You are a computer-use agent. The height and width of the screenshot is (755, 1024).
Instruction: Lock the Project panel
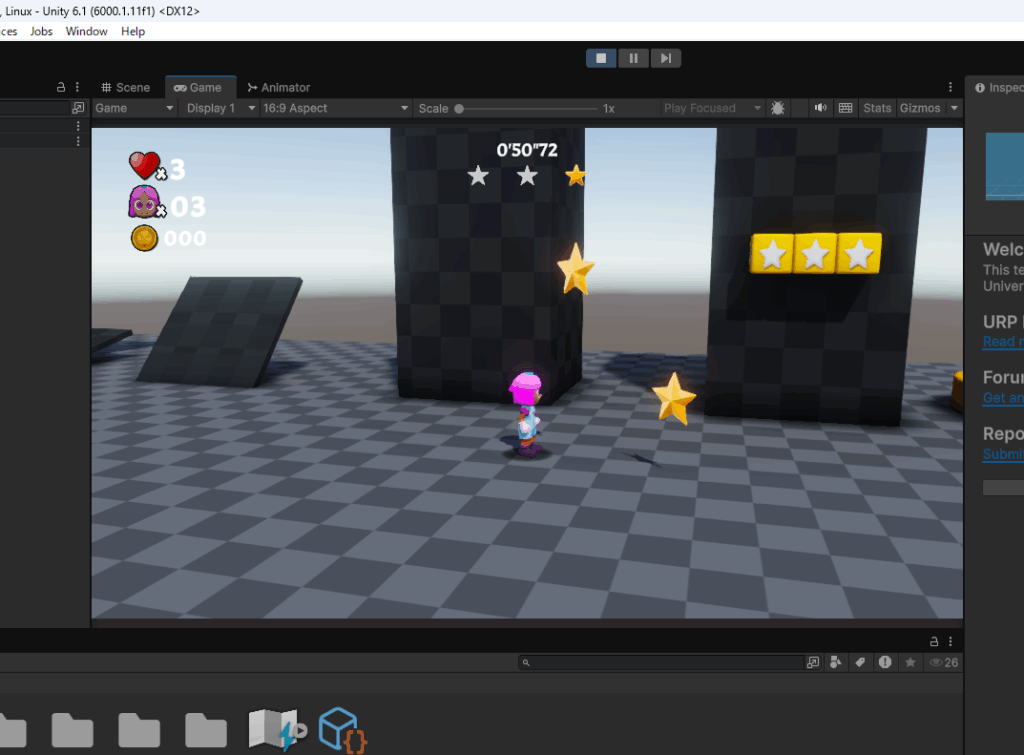(934, 641)
